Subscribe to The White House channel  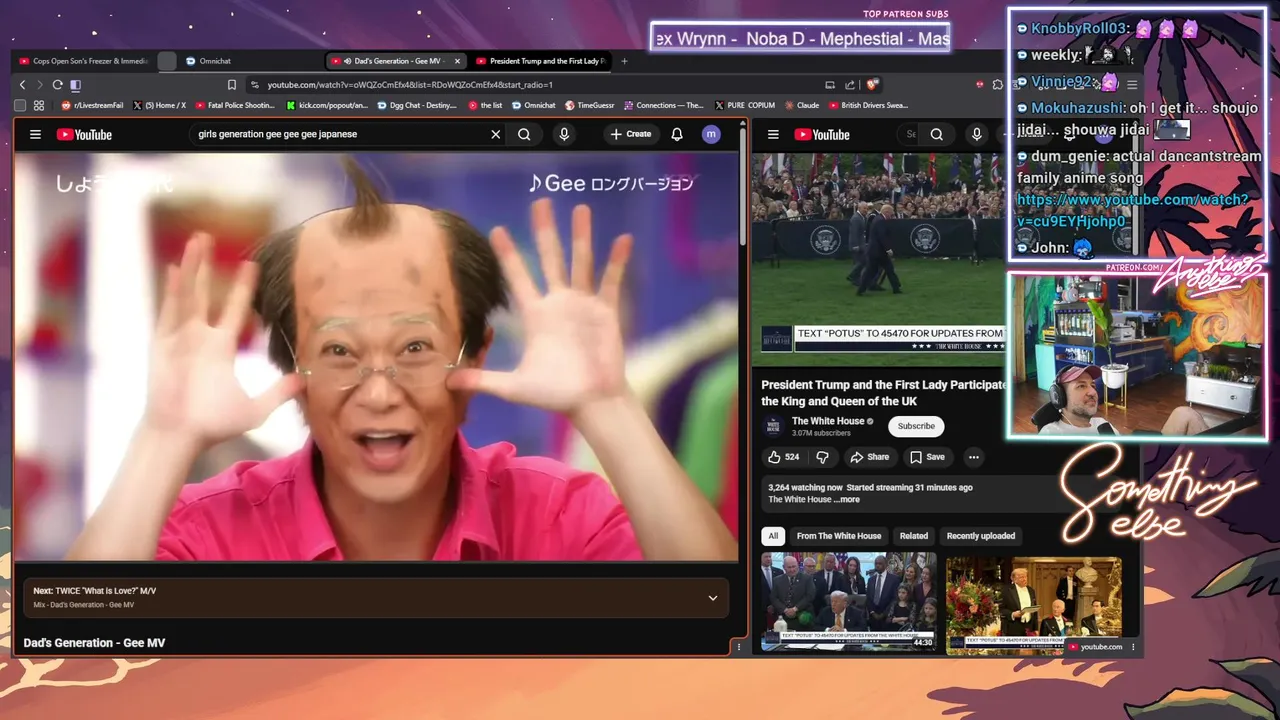(x=916, y=426)
